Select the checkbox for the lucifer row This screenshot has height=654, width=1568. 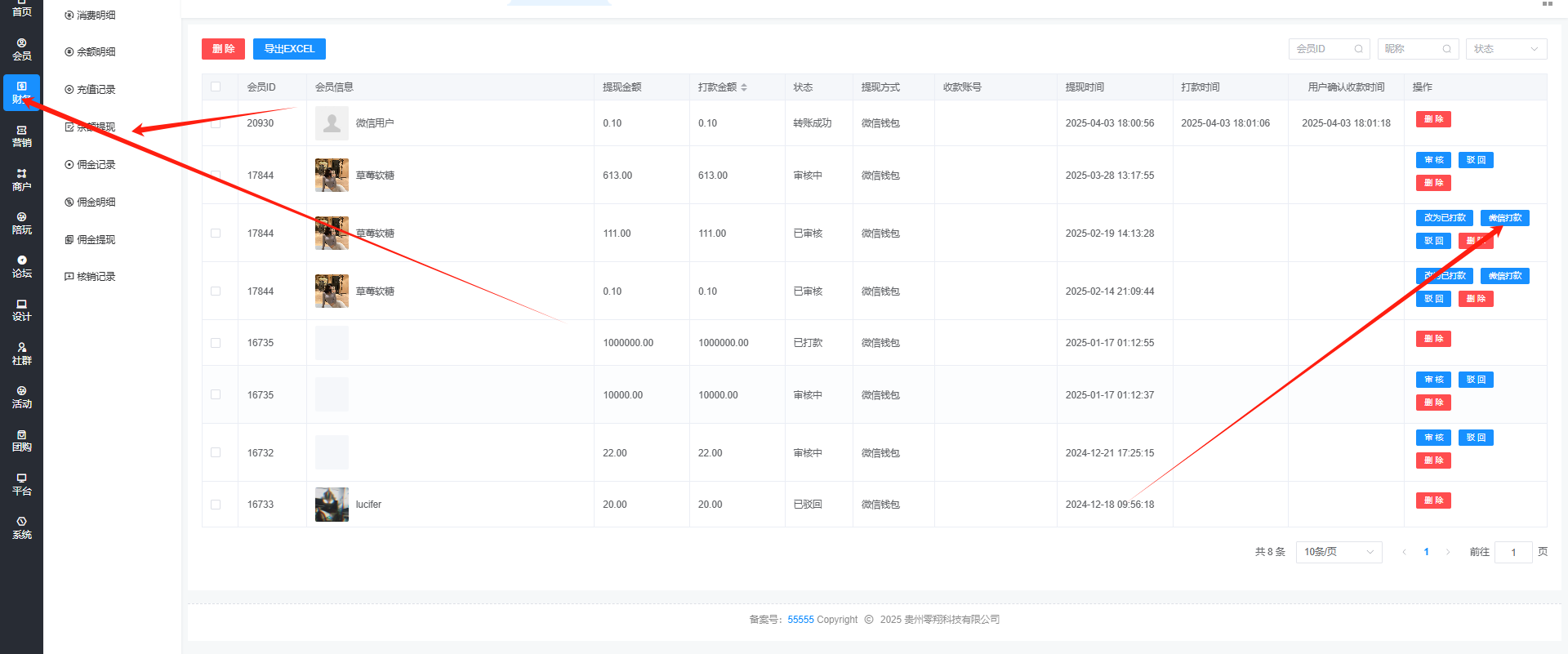pos(216,505)
